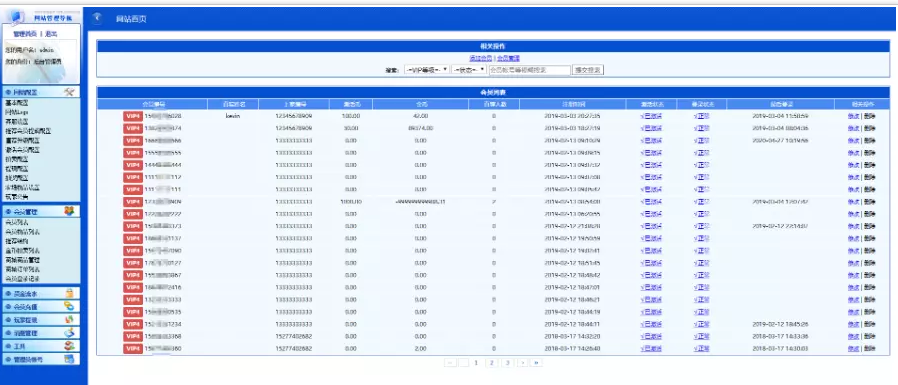The image size is (898, 385).
Task: Click the icon on 工具 section
Action: pos(69,346)
